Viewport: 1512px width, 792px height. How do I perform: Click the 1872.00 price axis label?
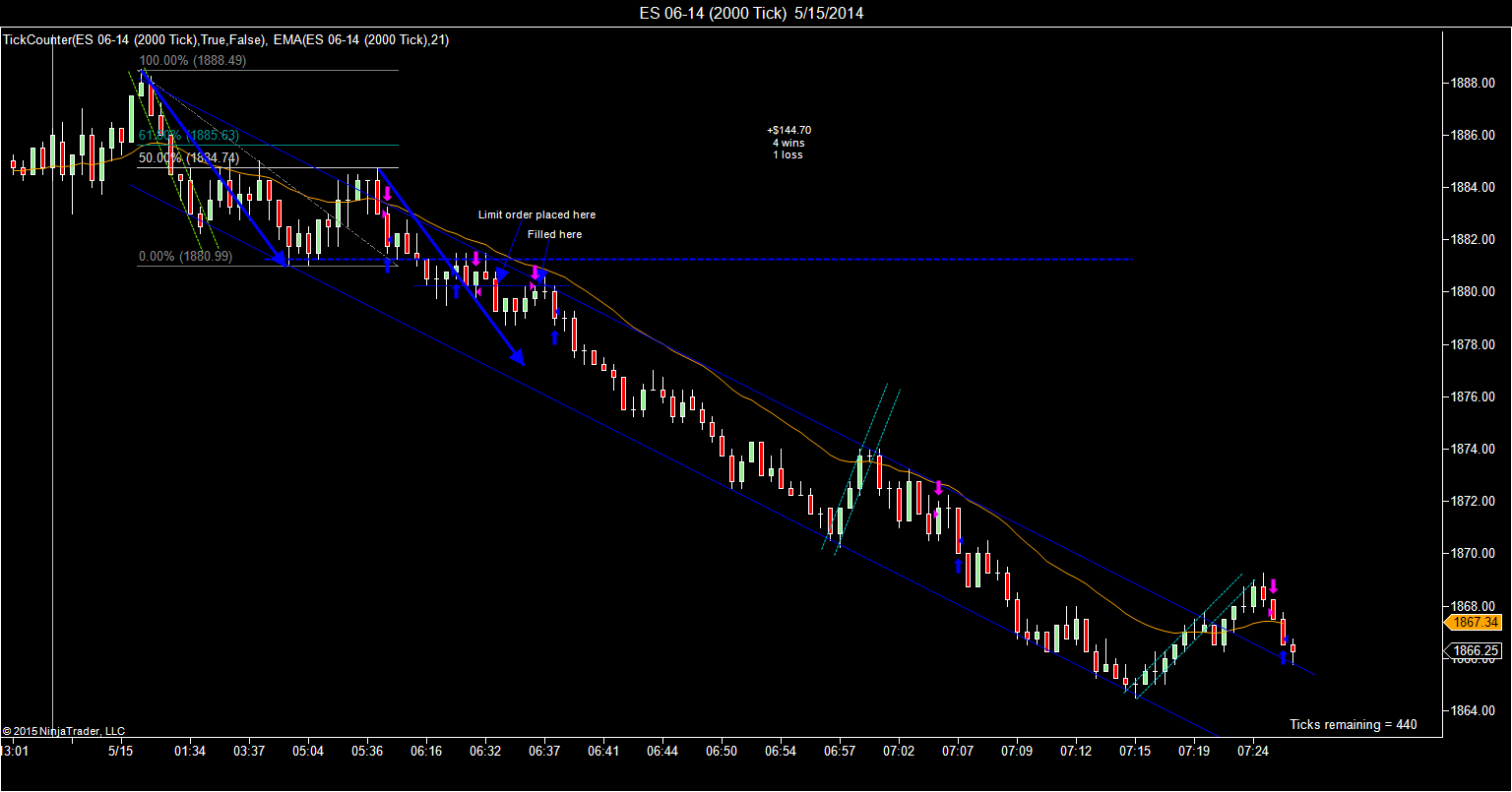click(1474, 502)
